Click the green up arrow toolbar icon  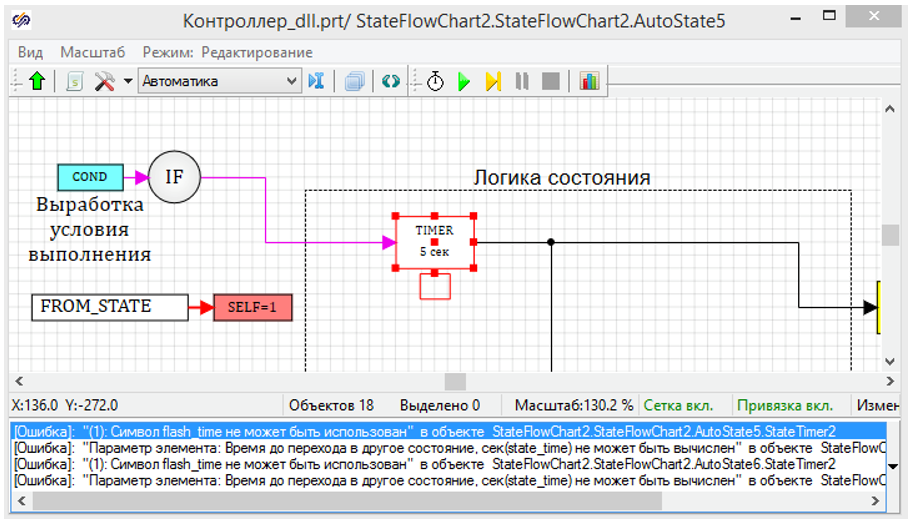tap(37, 81)
